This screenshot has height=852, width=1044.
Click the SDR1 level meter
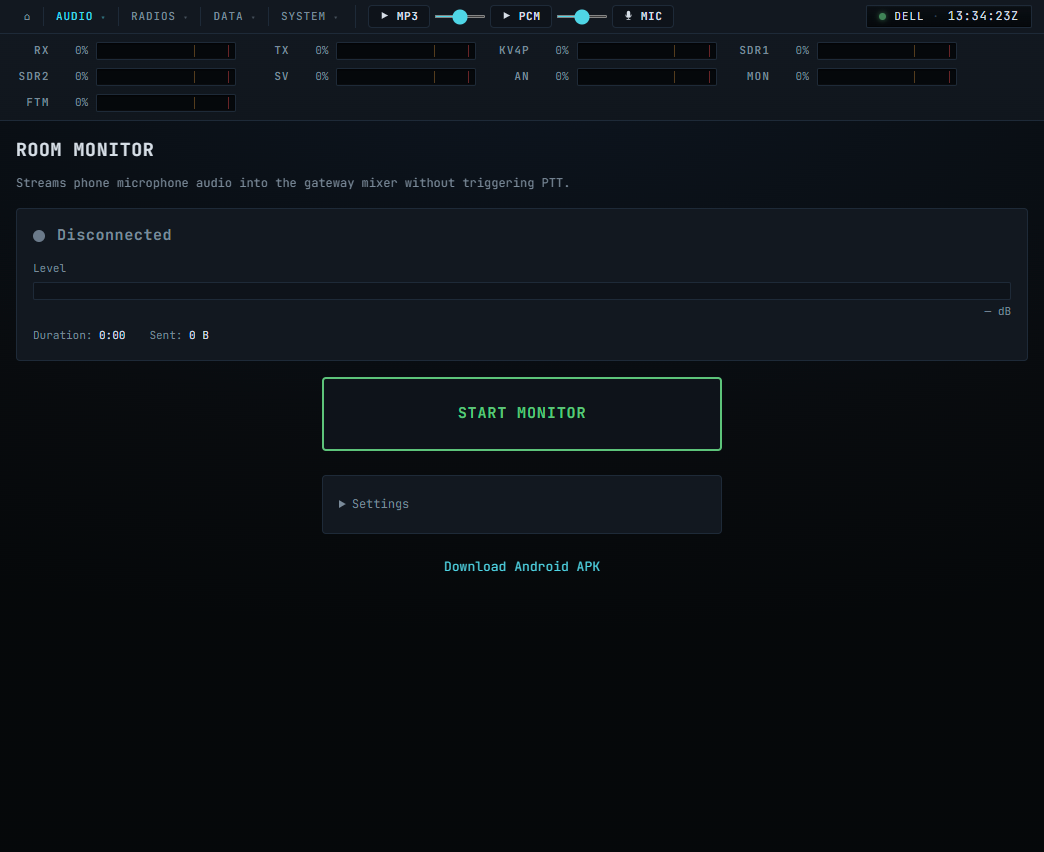(887, 51)
